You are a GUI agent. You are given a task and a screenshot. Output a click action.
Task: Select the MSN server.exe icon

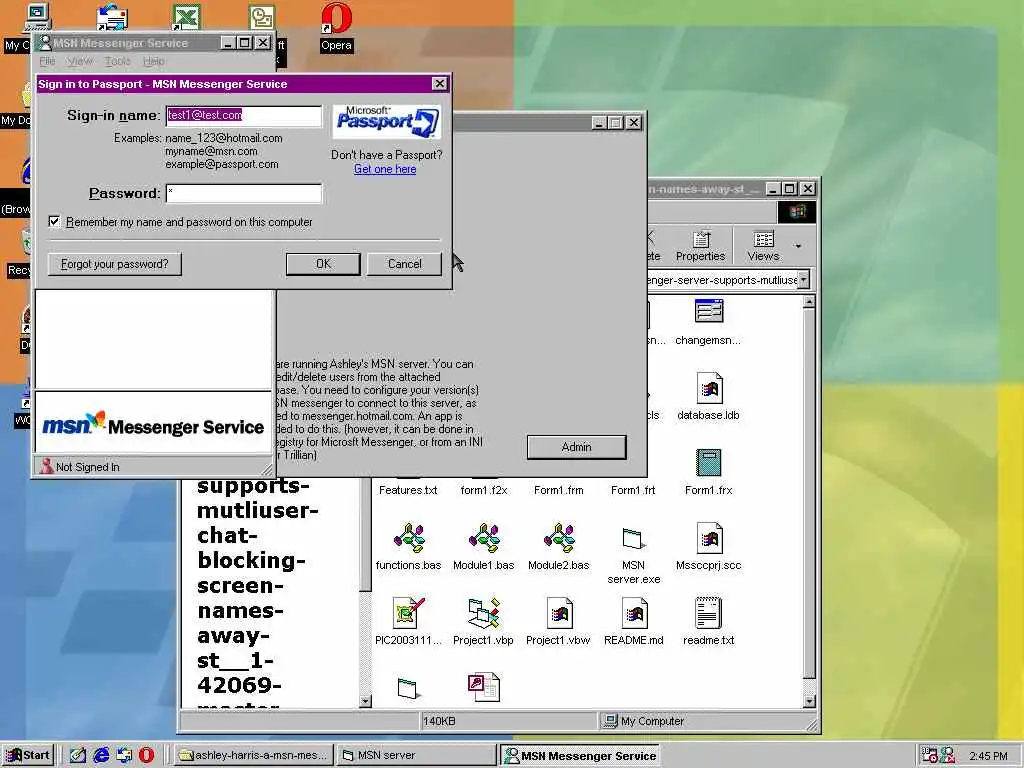point(633,539)
